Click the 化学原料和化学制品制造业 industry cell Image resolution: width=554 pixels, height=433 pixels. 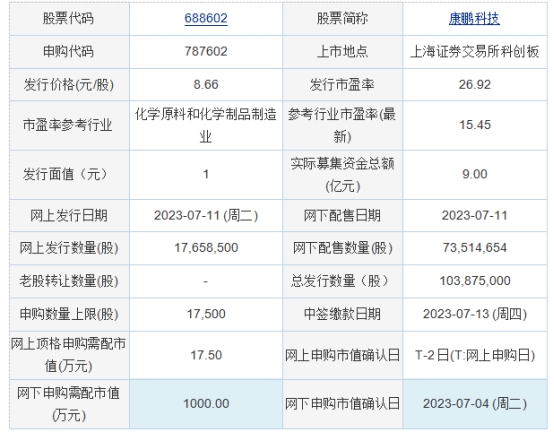click(206, 125)
